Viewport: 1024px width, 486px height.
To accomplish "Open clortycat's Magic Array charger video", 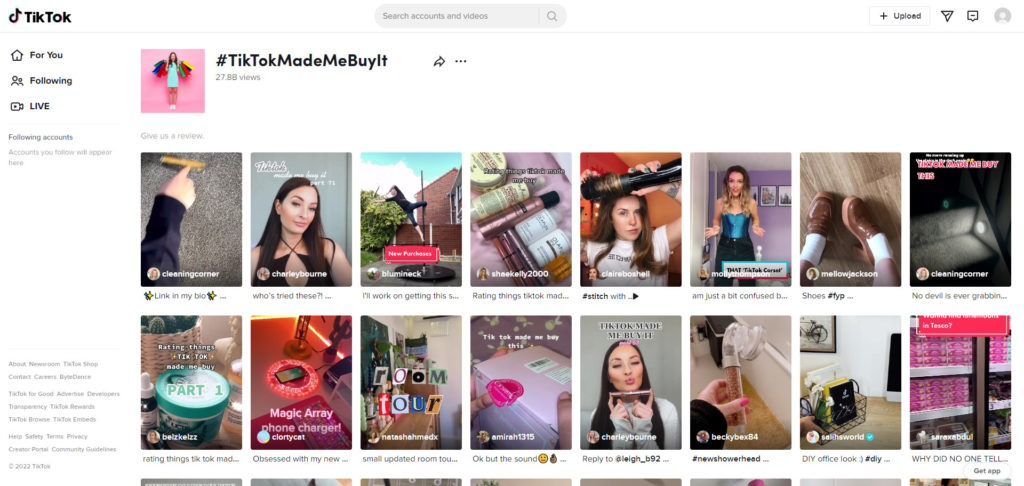I will (301, 383).
